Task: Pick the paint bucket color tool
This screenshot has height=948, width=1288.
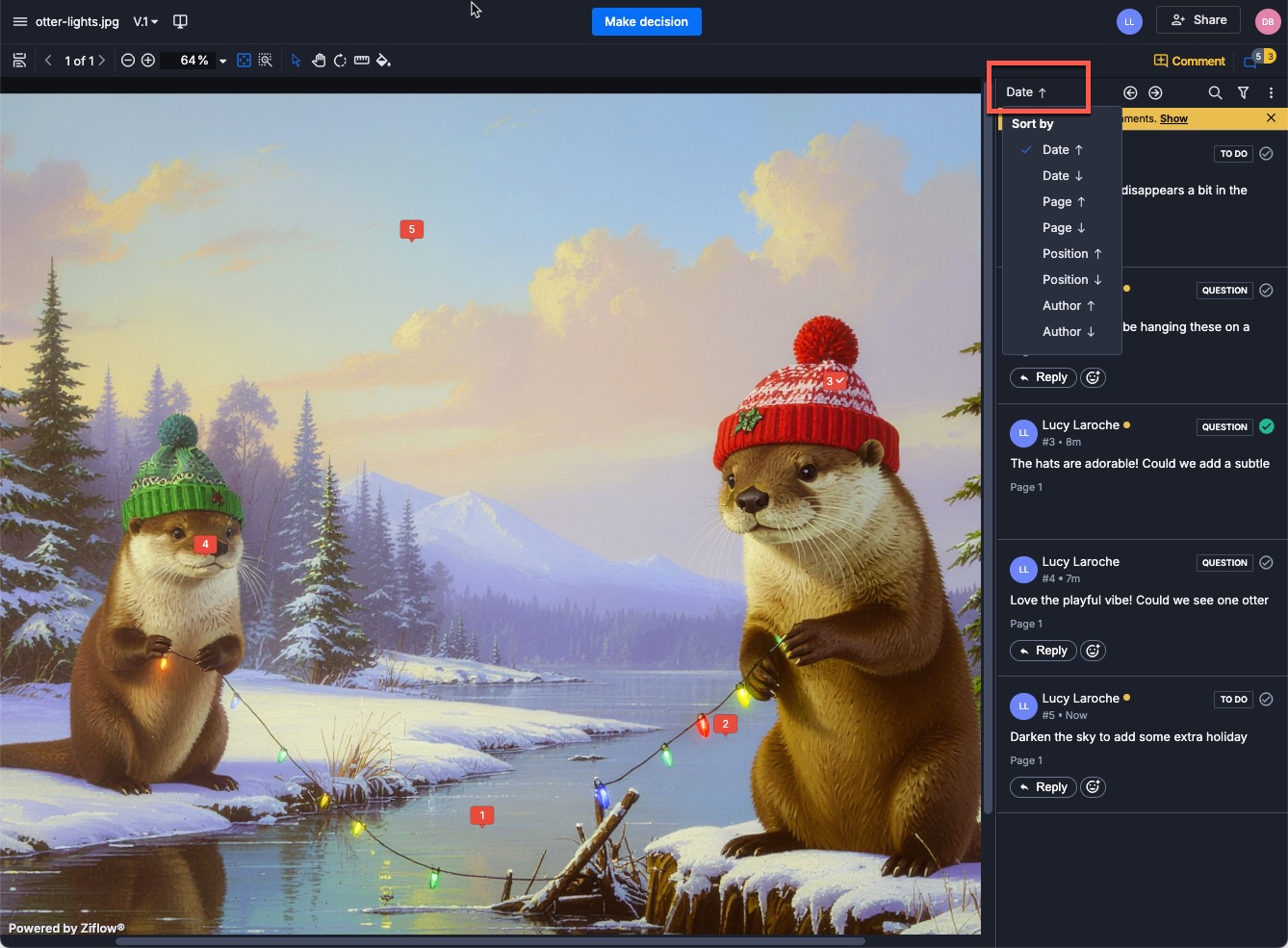Action: [383, 61]
